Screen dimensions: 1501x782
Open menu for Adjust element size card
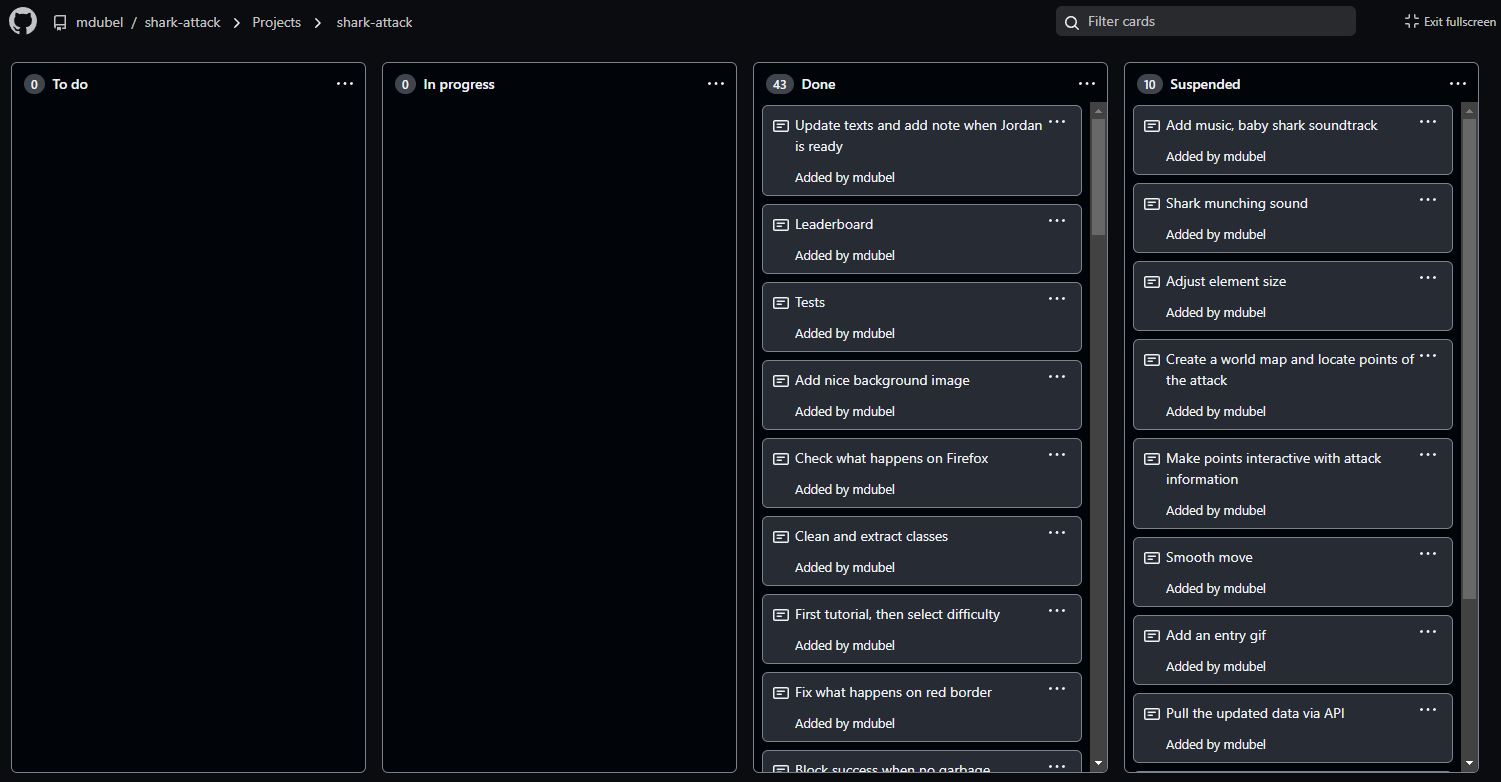pos(1428,278)
